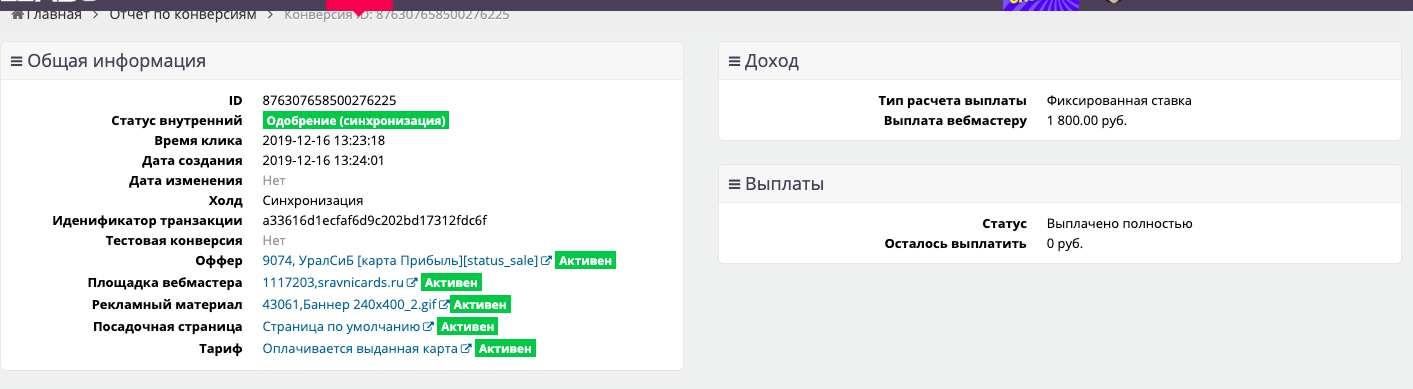Open external link icon beside Баннер 240x400_2.gif
The image size is (1413, 389).
442,305
